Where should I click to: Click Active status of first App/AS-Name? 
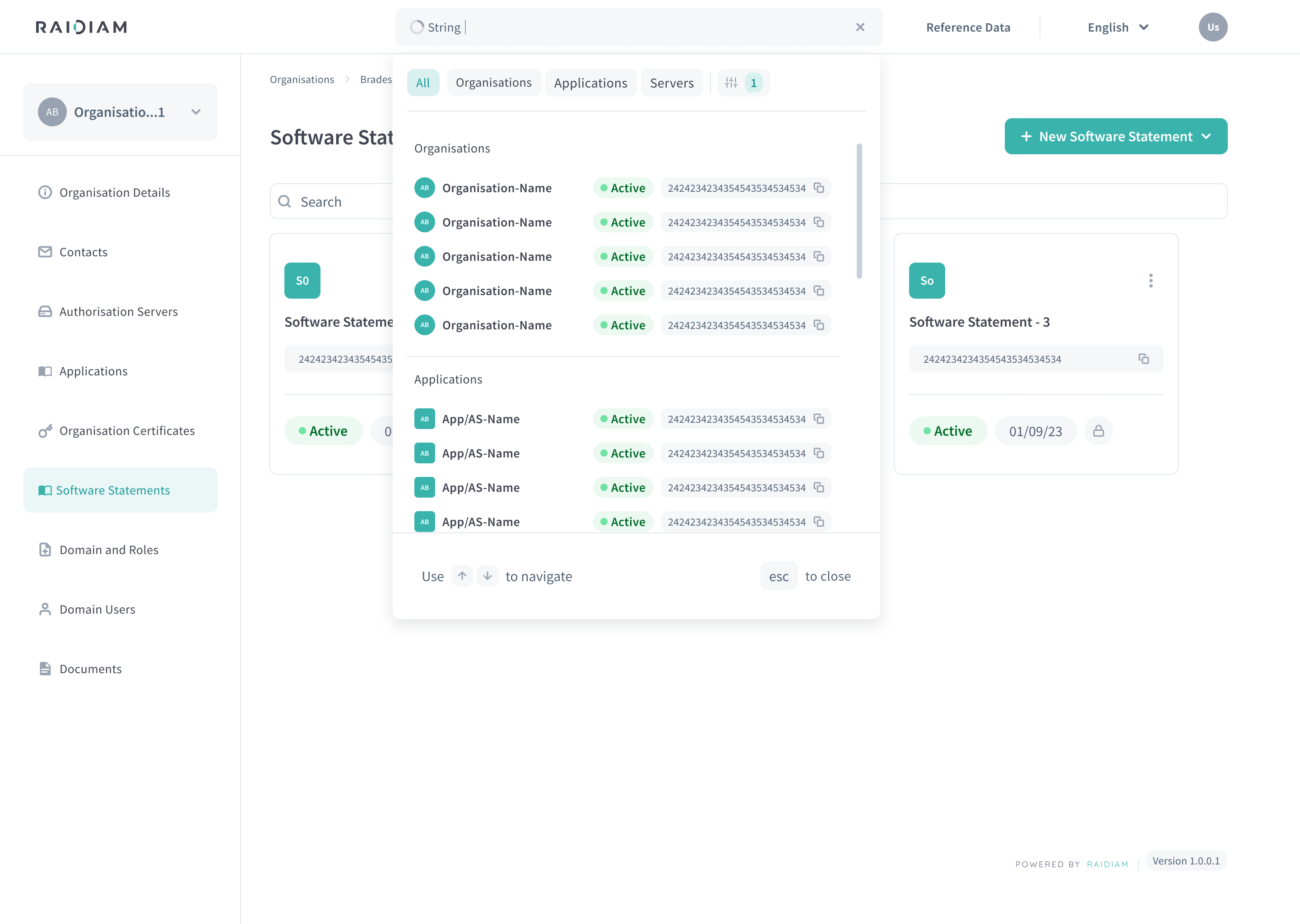pyautogui.click(x=622, y=419)
